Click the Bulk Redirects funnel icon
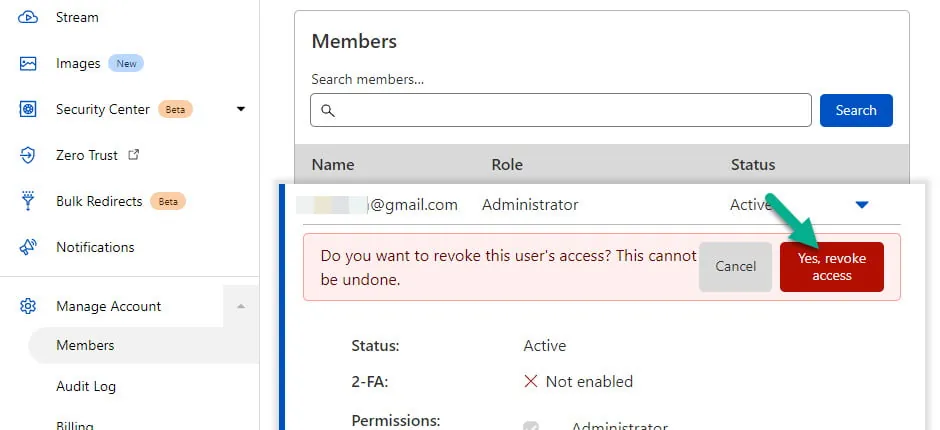This screenshot has width=940, height=430. pos(28,202)
